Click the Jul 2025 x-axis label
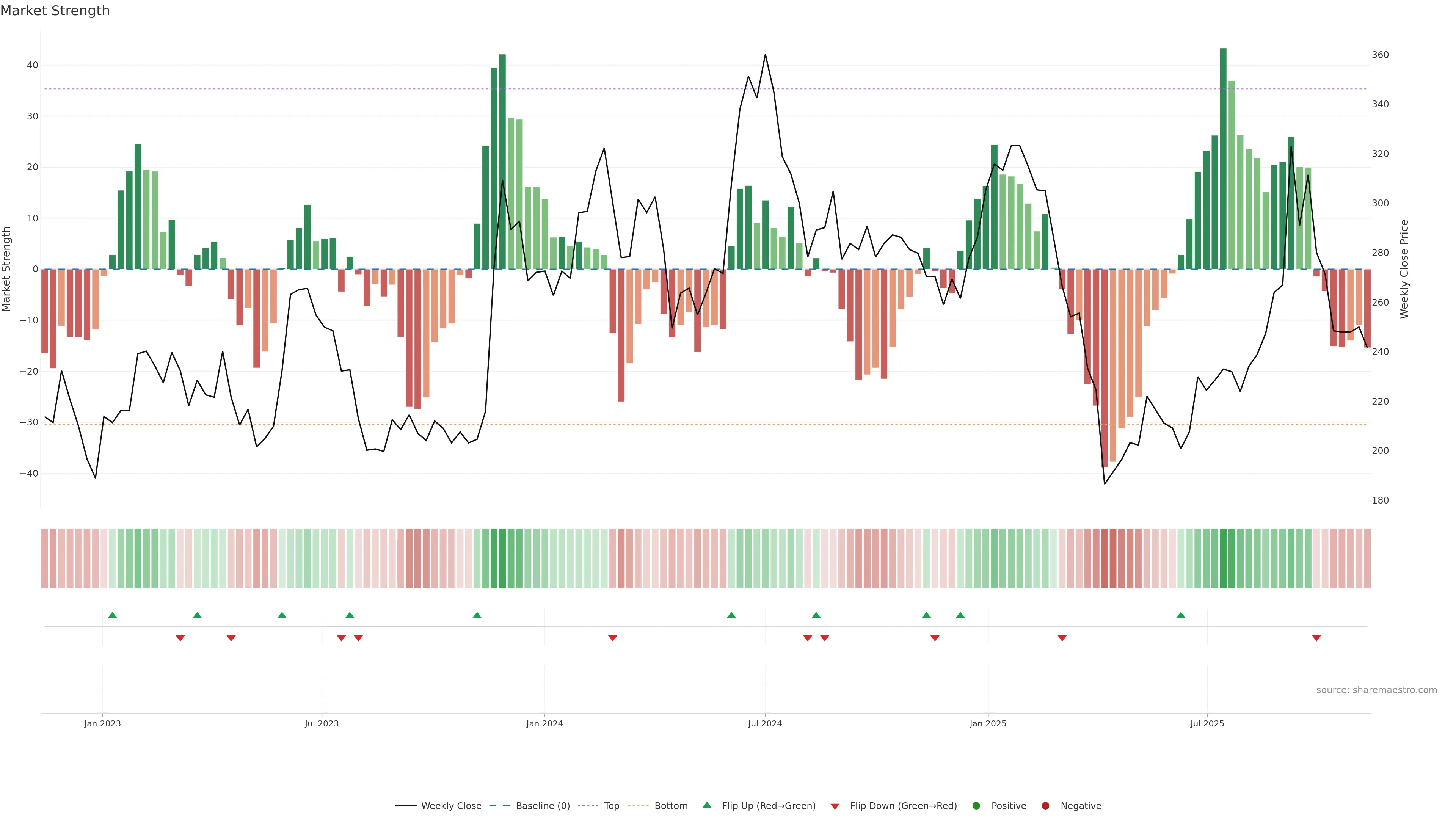This screenshot has height=819, width=1456. [1207, 723]
